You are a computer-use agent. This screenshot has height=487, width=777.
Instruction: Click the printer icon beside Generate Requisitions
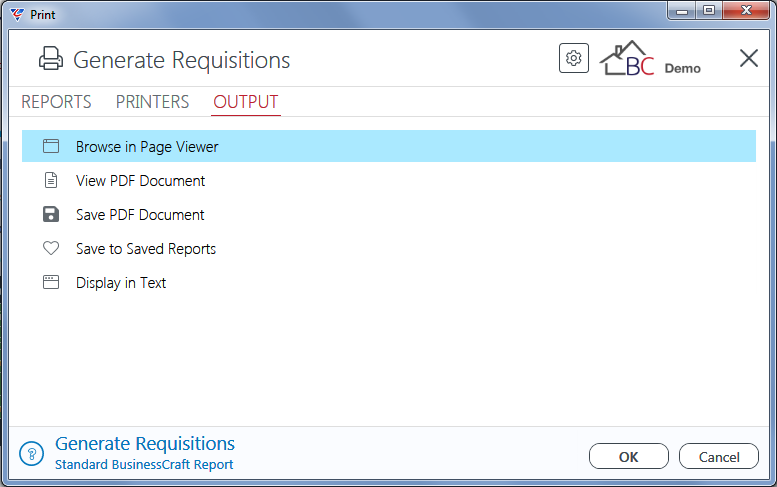[51, 58]
